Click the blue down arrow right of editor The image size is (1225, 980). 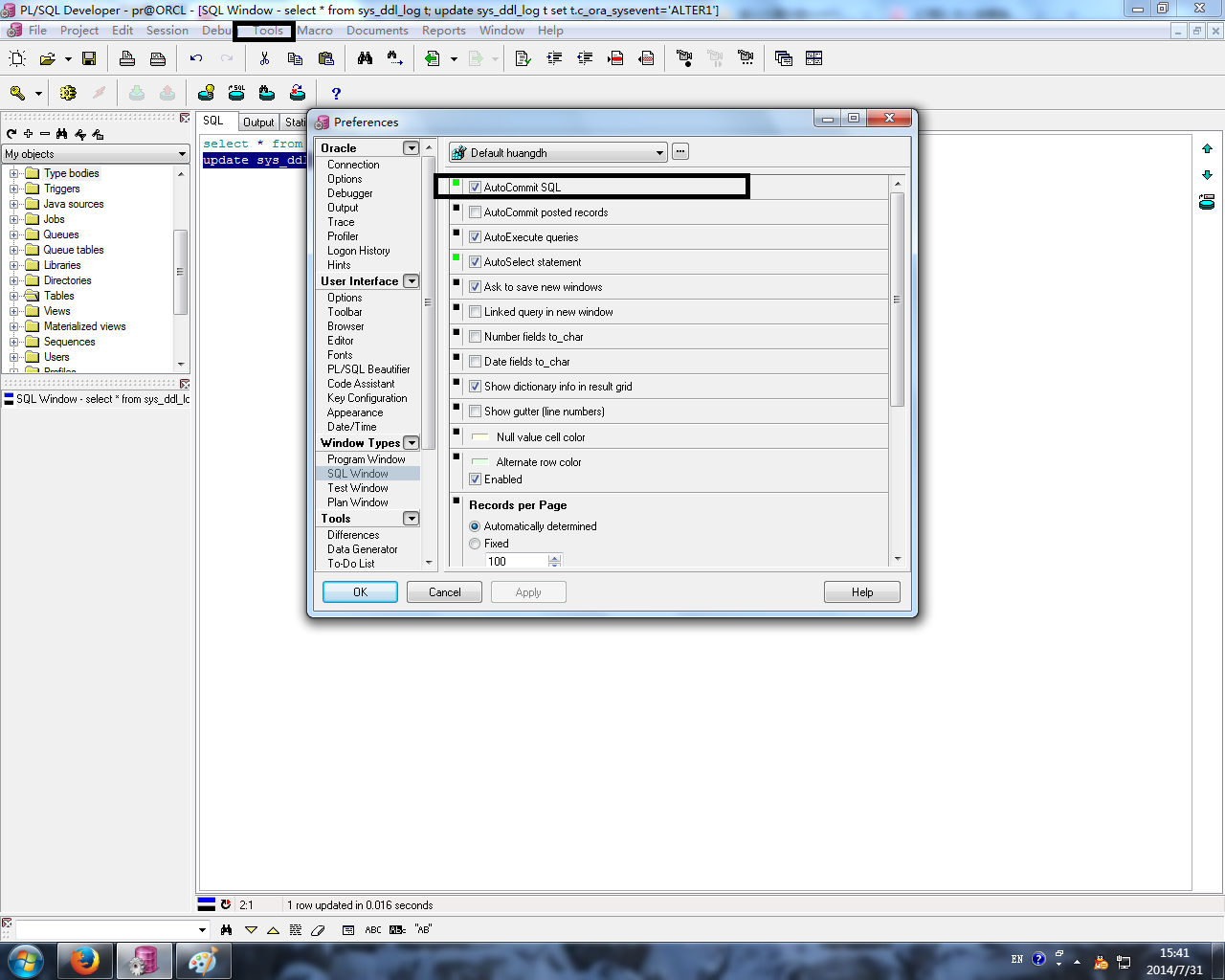coord(1207,175)
